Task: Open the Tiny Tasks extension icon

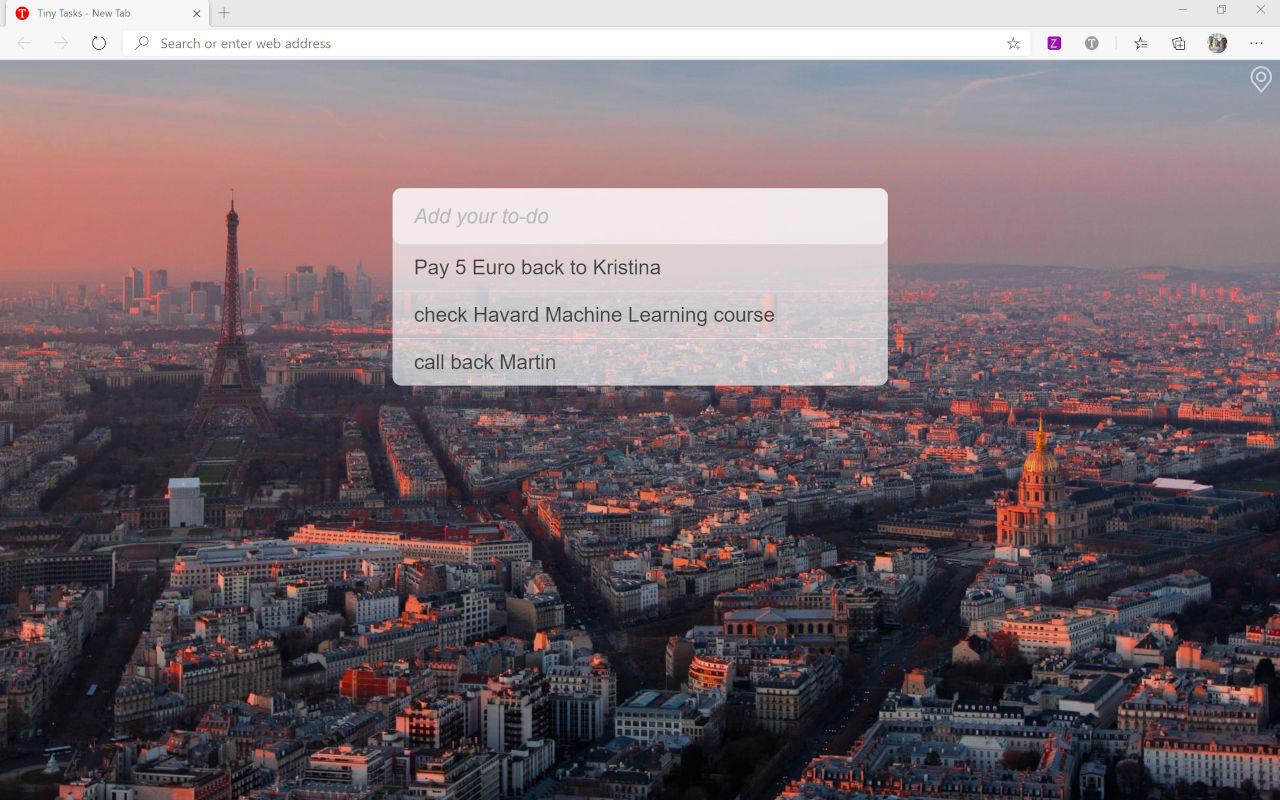Action: point(1092,43)
